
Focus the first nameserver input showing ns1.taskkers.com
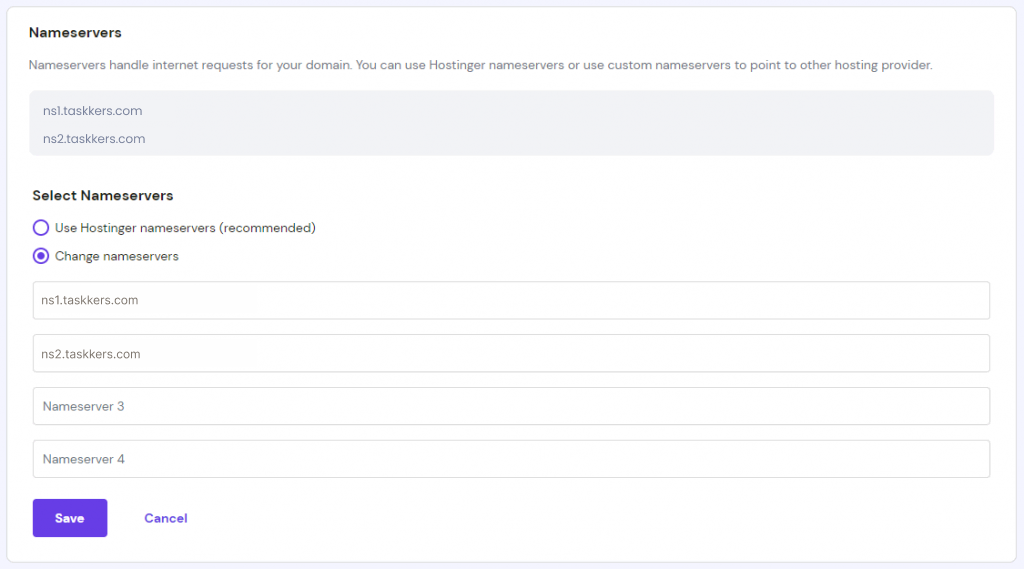tap(511, 300)
